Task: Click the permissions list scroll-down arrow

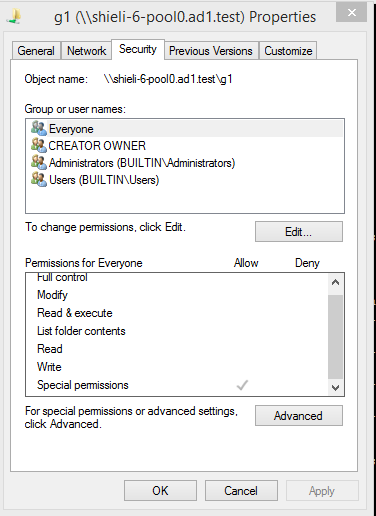Action: pyautogui.click(x=335, y=387)
